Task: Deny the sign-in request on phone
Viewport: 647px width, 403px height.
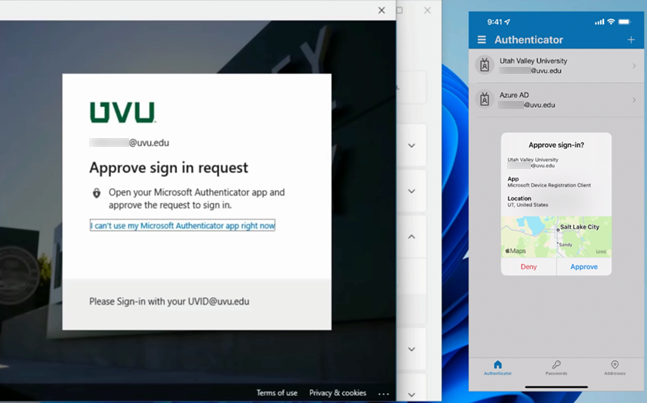Action: click(x=528, y=267)
